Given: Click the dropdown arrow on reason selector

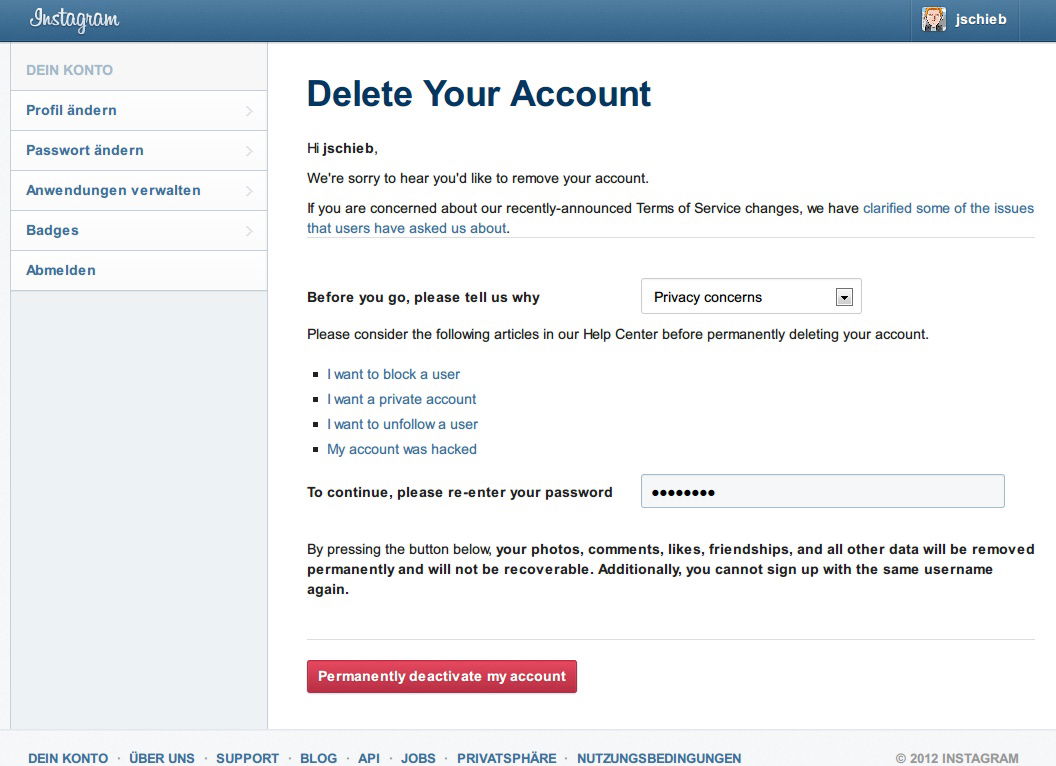Looking at the screenshot, I should (844, 297).
